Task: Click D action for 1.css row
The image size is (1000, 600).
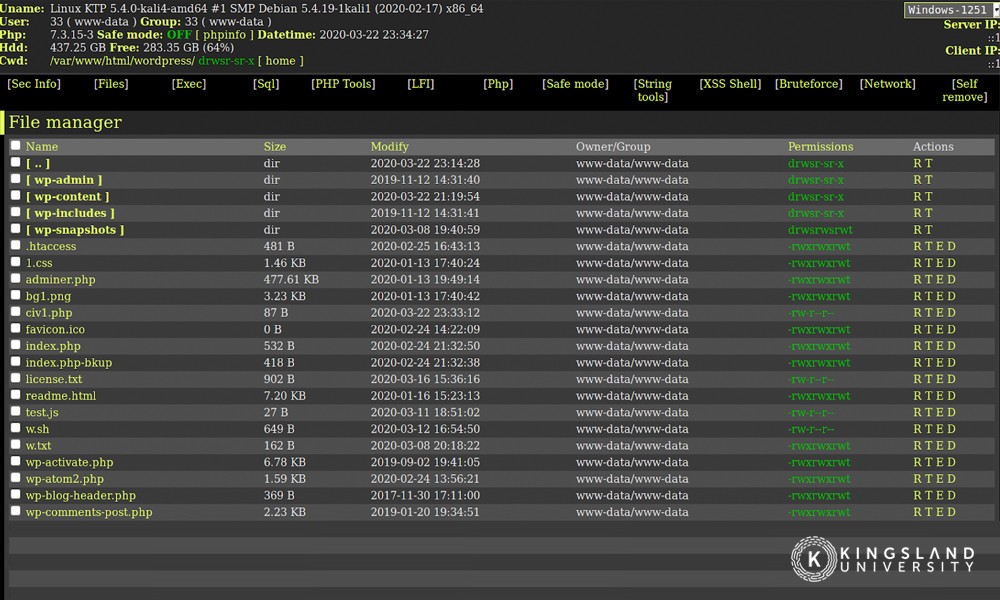Action: tap(951, 263)
